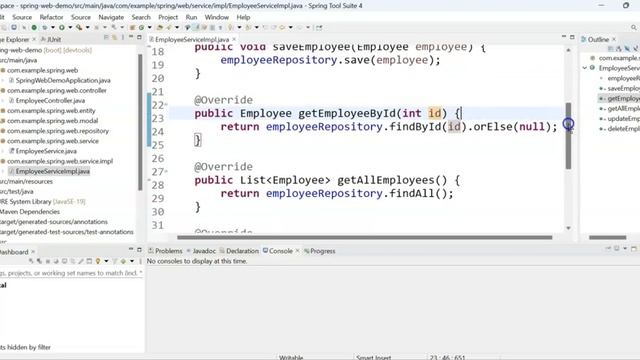The height and width of the screenshot is (360, 640).
Task: Switch to the Problems tab
Action: point(165,251)
